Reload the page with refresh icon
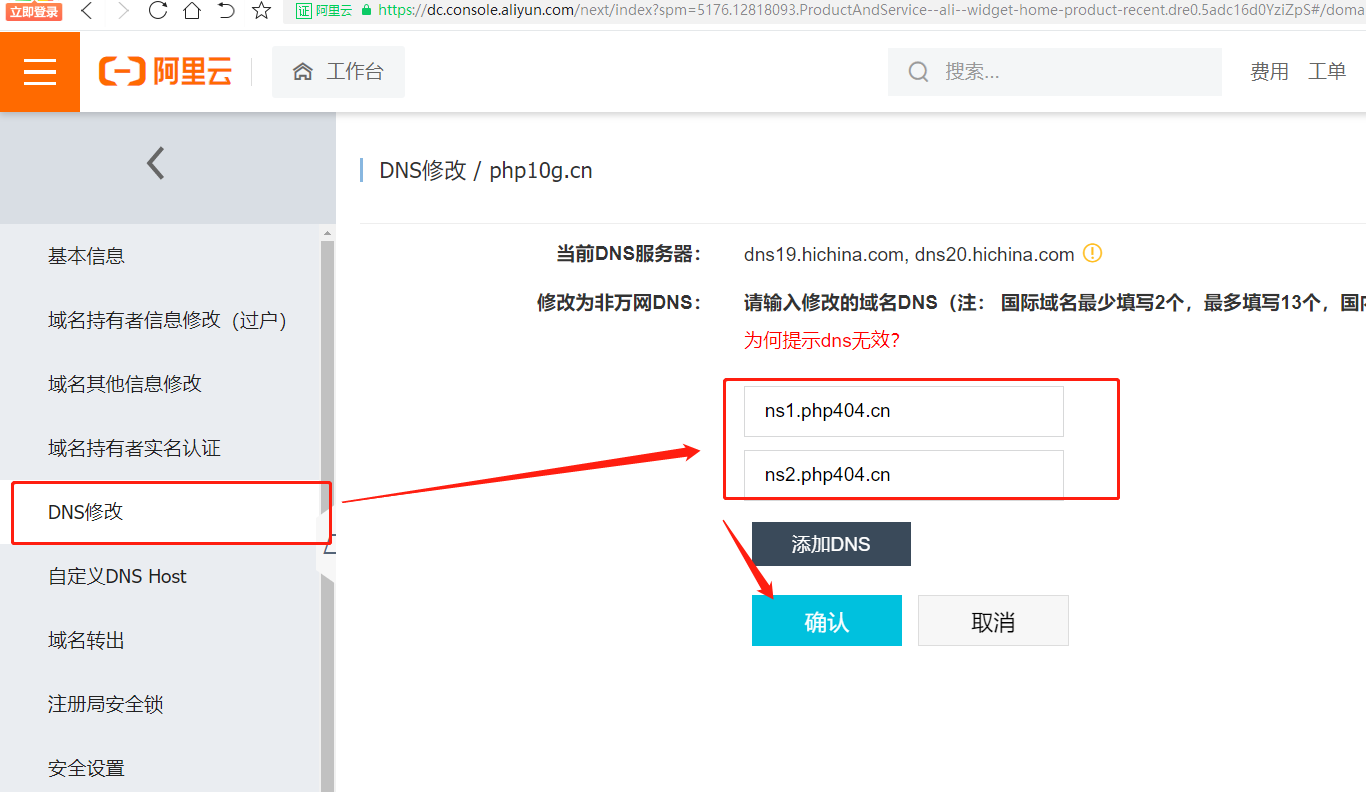 pos(158,11)
